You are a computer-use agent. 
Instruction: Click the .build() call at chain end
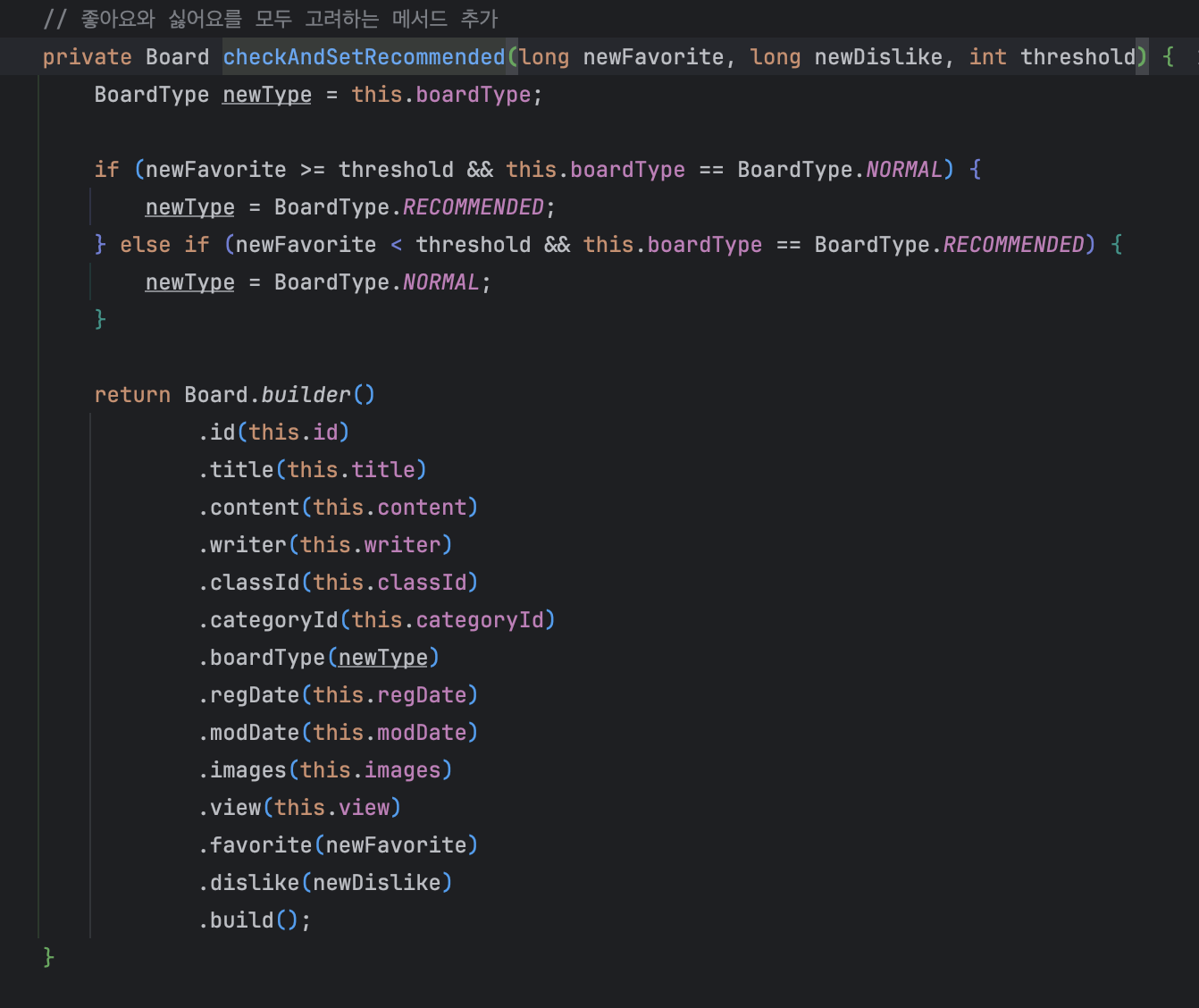coord(254,920)
